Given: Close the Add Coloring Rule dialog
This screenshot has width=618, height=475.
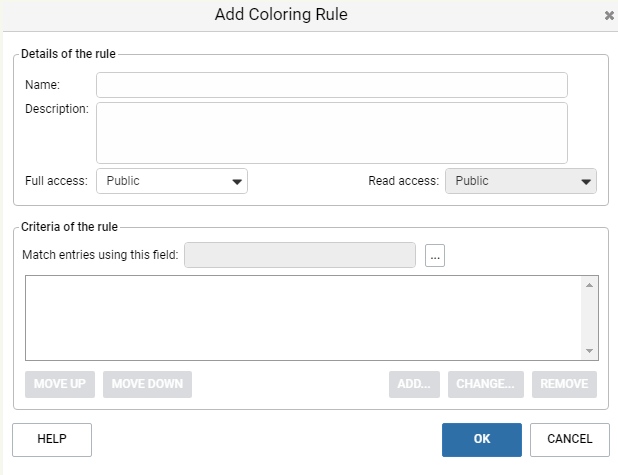Looking at the screenshot, I should click(609, 15).
